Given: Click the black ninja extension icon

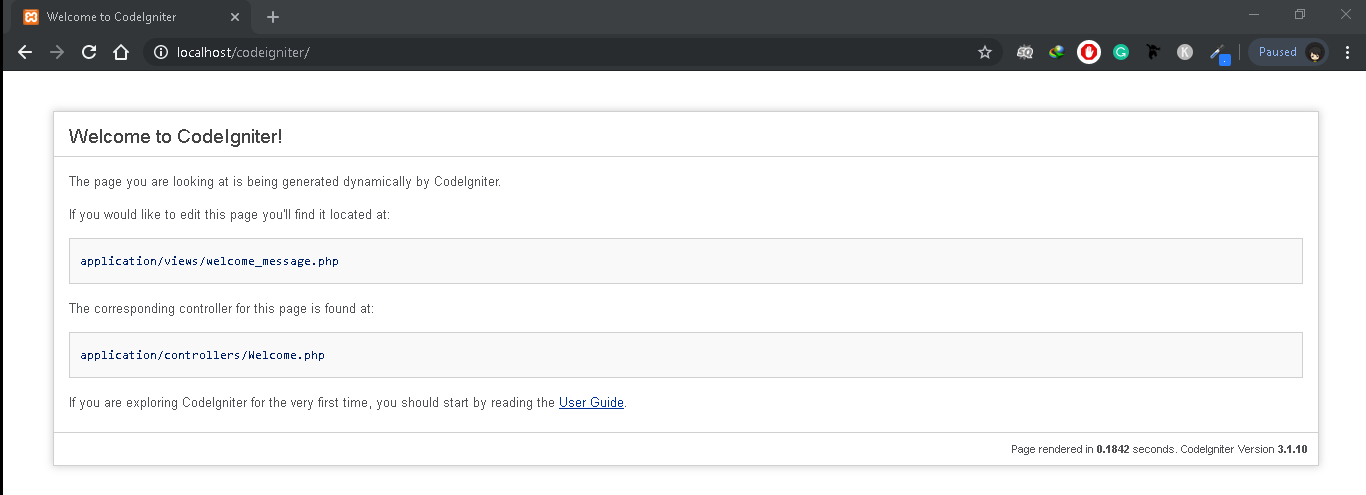Looking at the screenshot, I should [x=1153, y=52].
